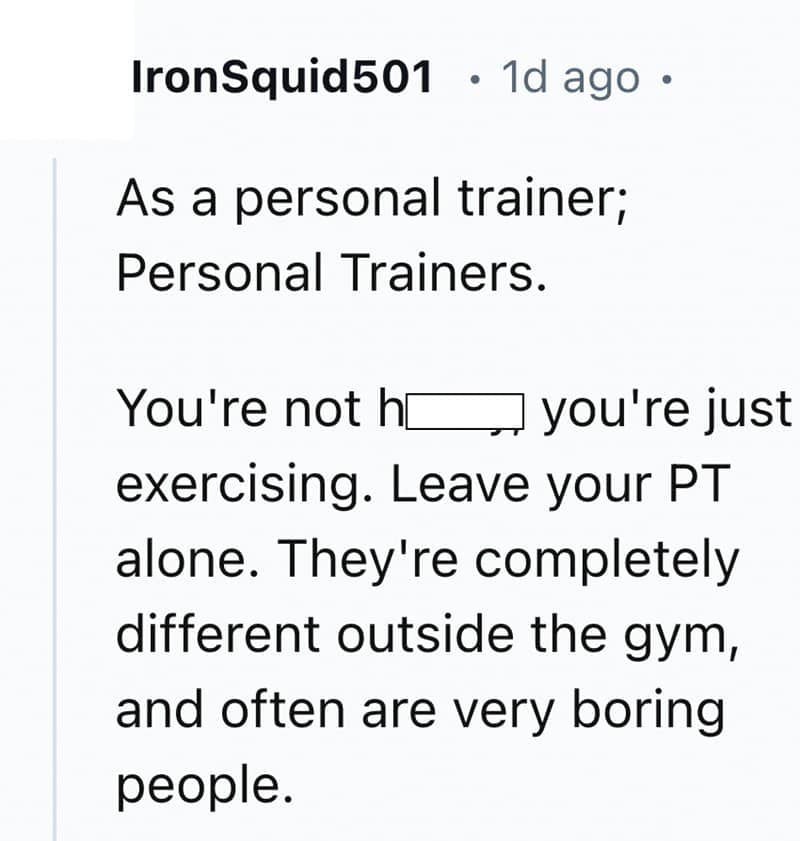
Task: Open the IronSquid501 user profile
Action: (282, 77)
